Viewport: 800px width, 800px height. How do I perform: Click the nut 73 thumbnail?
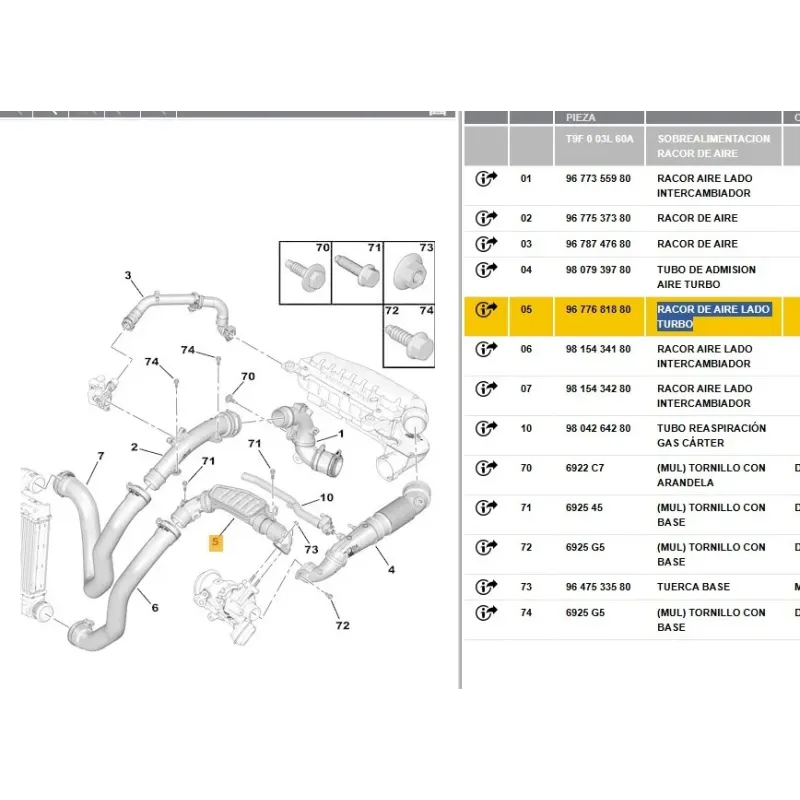pyautogui.click(x=411, y=271)
